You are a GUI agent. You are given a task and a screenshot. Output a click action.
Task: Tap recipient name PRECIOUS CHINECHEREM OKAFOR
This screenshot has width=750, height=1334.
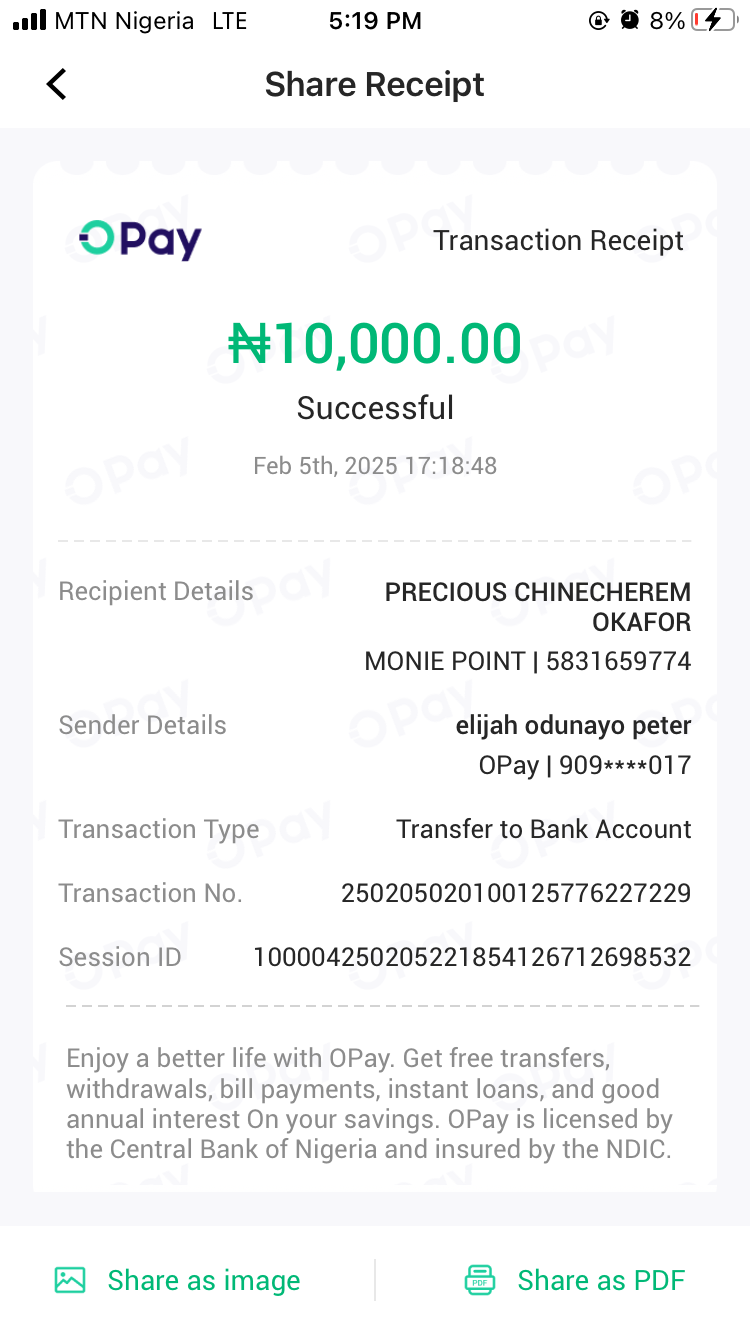click(538, 606)
